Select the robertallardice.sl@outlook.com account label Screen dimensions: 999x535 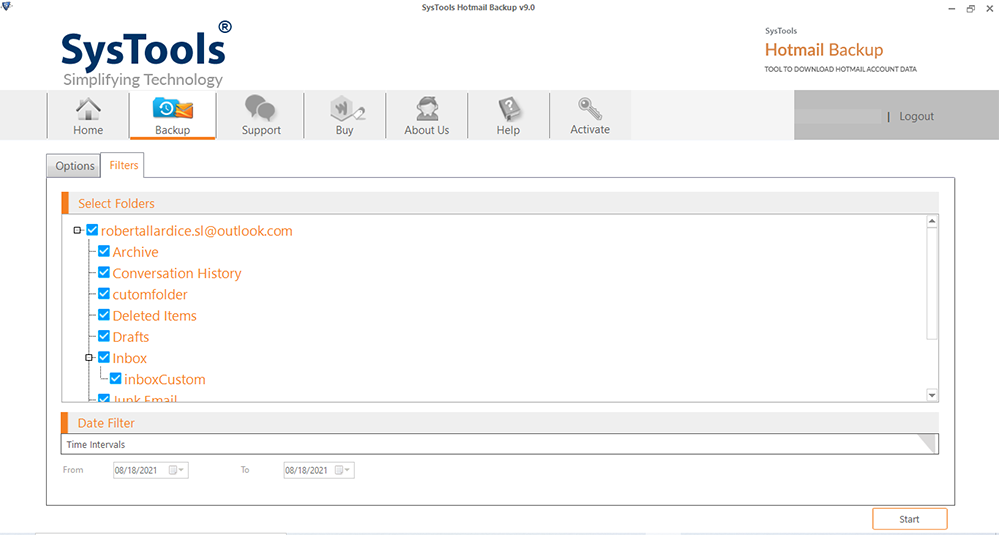click(197, 231)
